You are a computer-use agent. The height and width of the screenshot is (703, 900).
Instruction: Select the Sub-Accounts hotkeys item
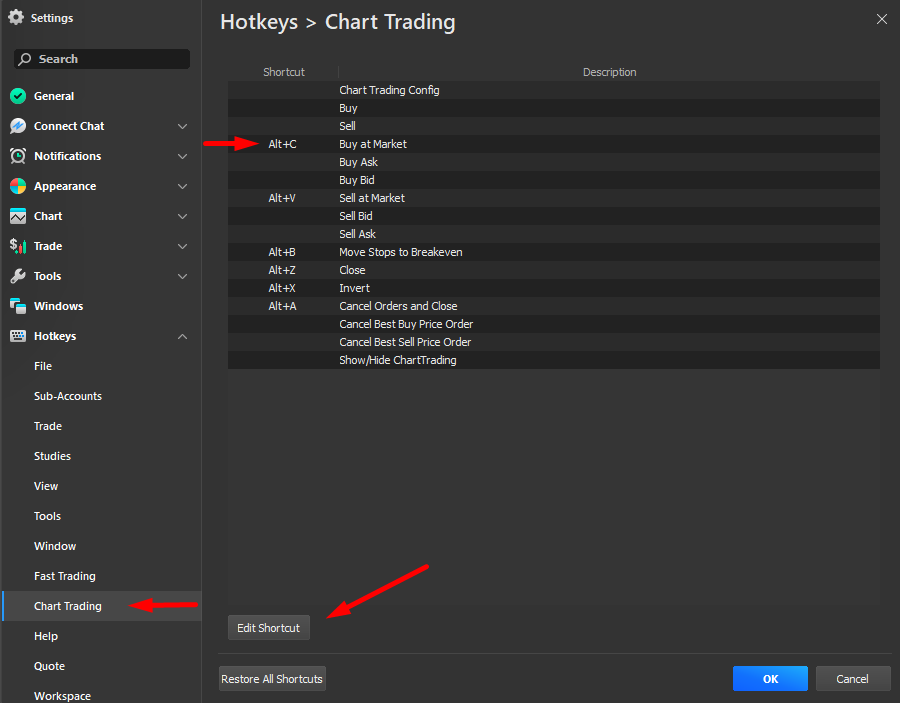pos(68,396)
